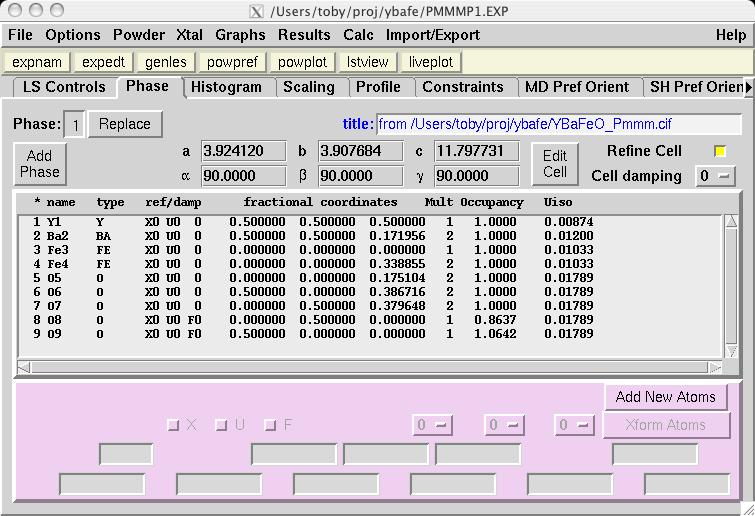Screen dimensions: 755x516
Task: Click the Add Phase button
Action: pos(39,164)
